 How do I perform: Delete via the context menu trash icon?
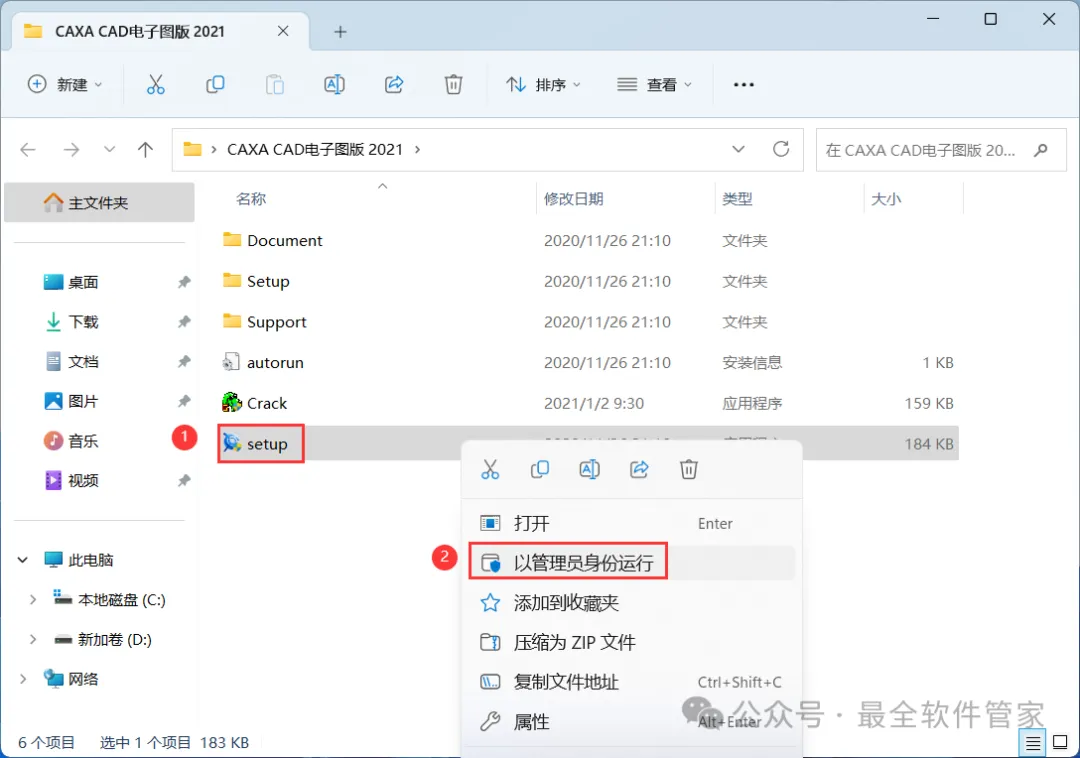689,470
